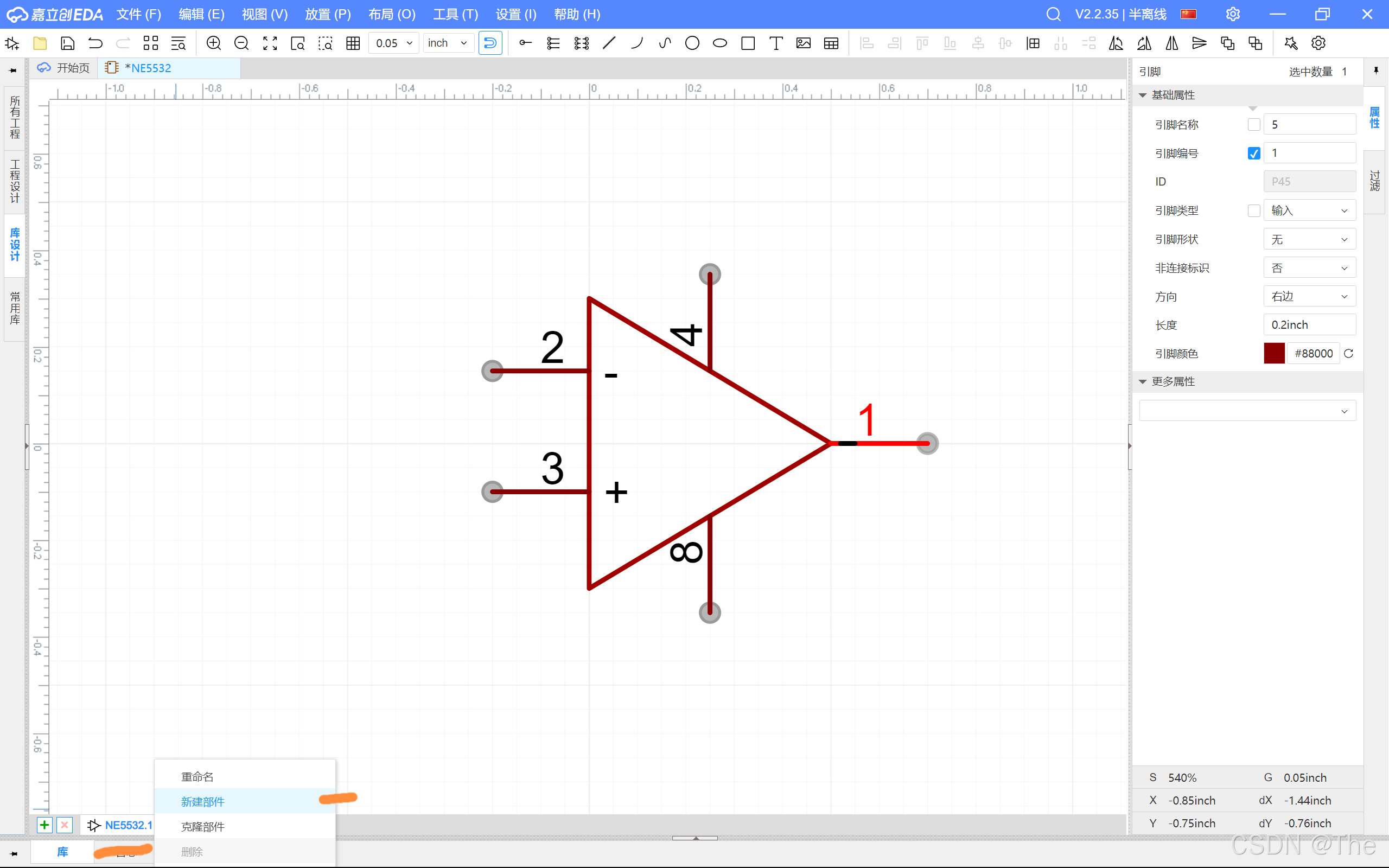
Task: Collapse the 基础属性 section
Action: click(x=1143, y=95)
